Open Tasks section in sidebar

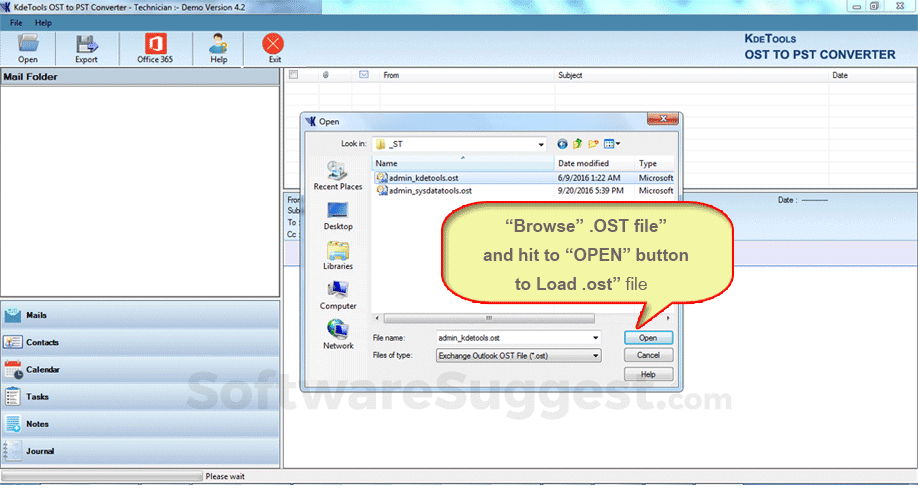tap(140, 397)
